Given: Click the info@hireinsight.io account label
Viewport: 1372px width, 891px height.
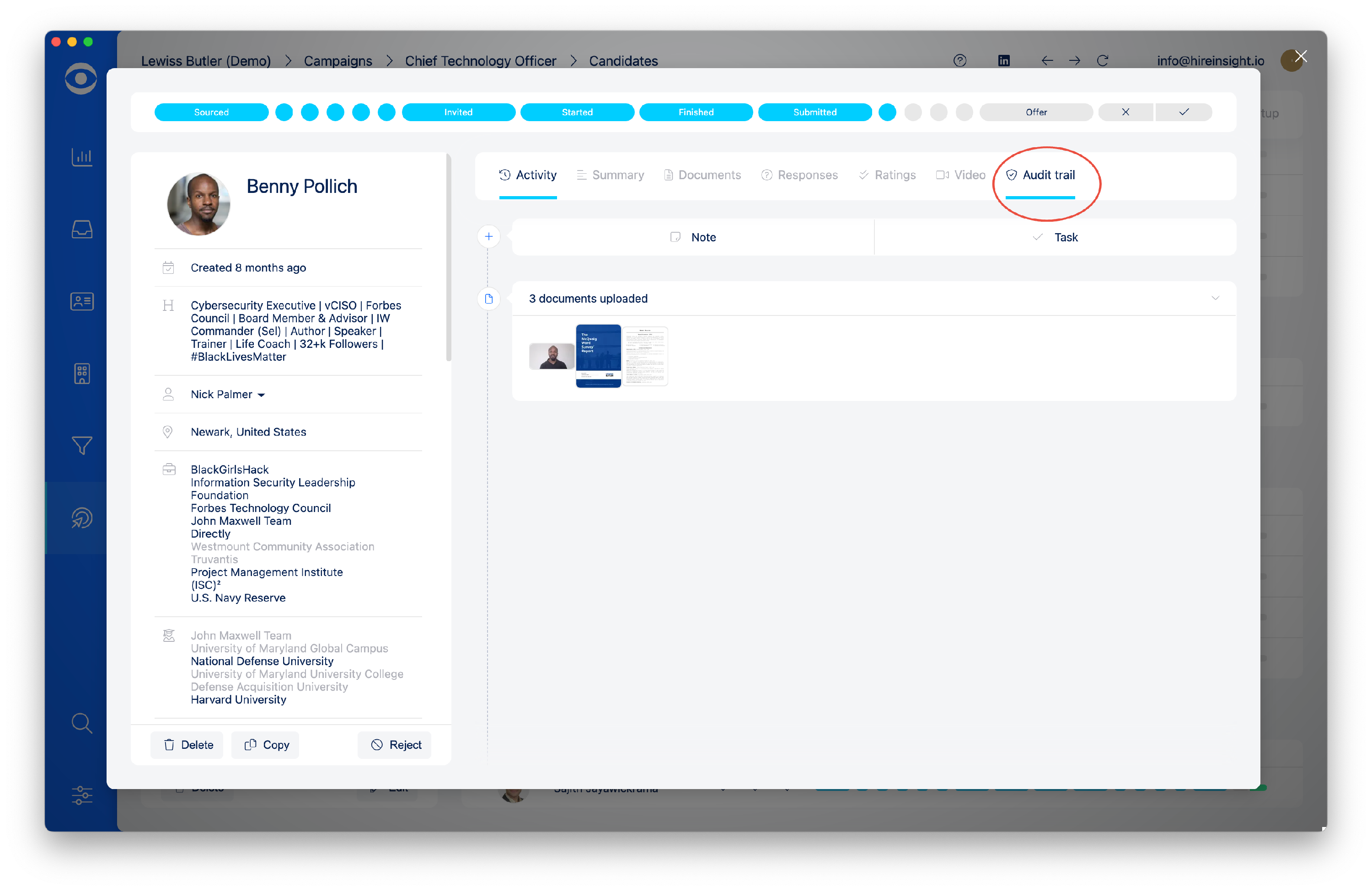Looking at the screenshot, I should point(1210,60).
